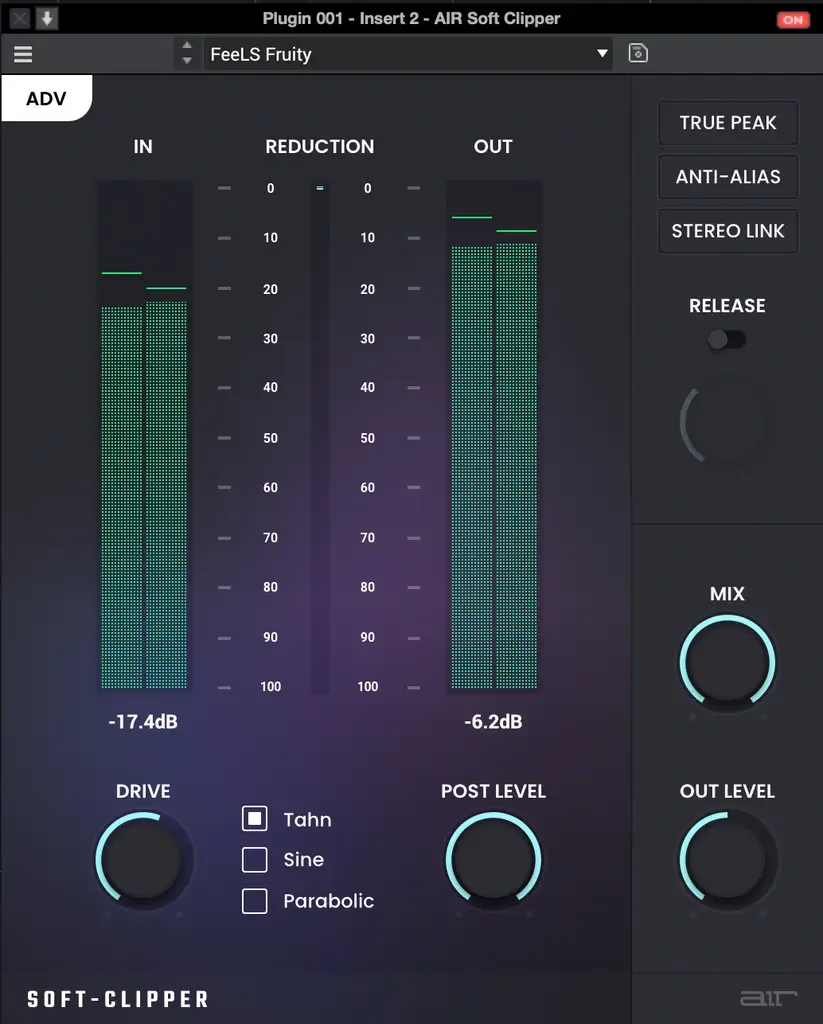
Task: Open the FeeLS Fruity preset dropdown
Action: click(408, 54)
